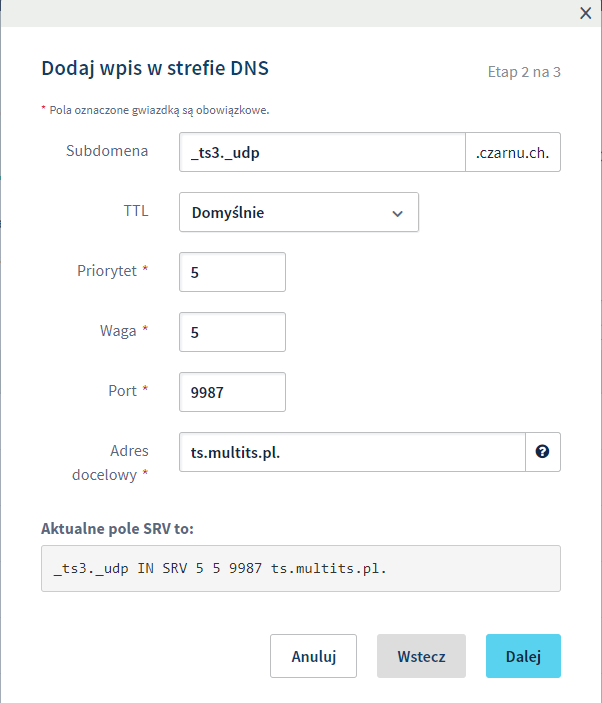Click the Adres docelowy input field
602x703 pixels.
coord(352,452)
